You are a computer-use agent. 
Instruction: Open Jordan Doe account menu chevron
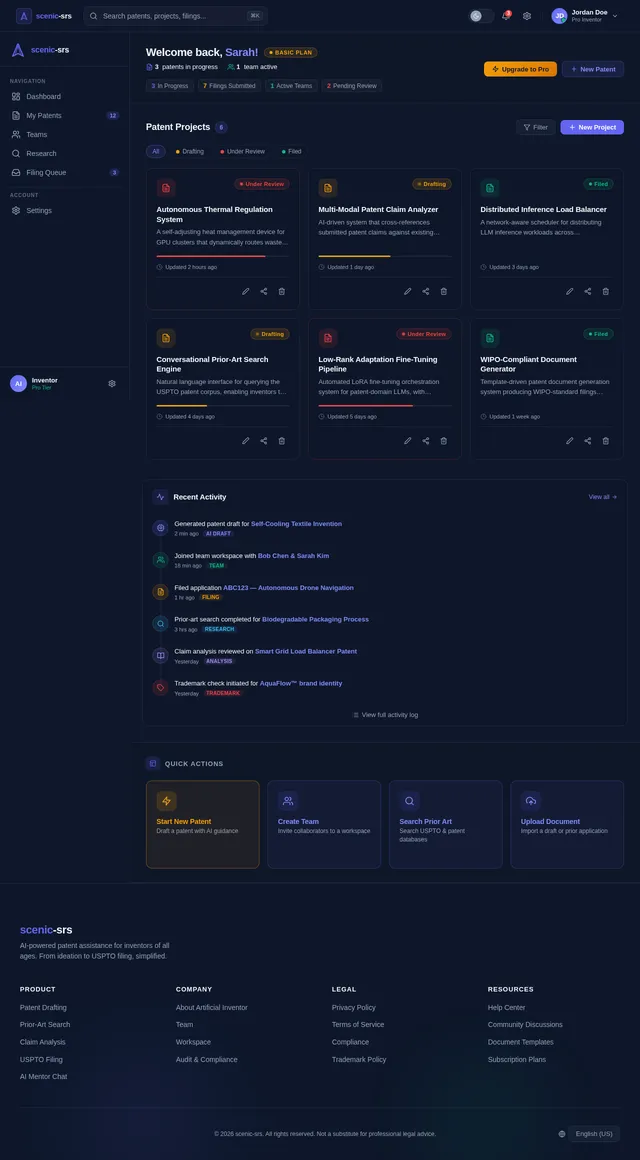point(615,16)
